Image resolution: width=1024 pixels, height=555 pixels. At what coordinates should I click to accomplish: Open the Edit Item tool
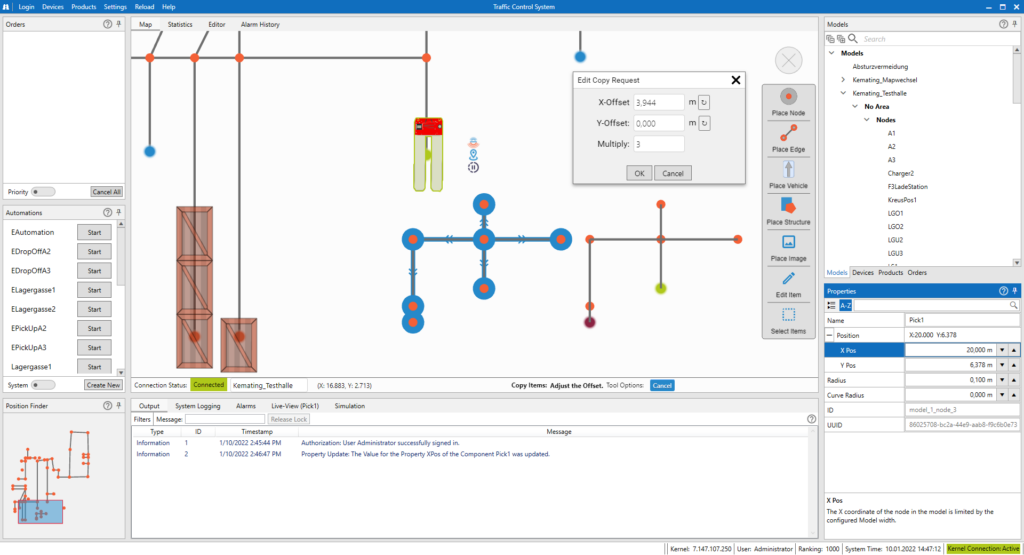point(788,283)
